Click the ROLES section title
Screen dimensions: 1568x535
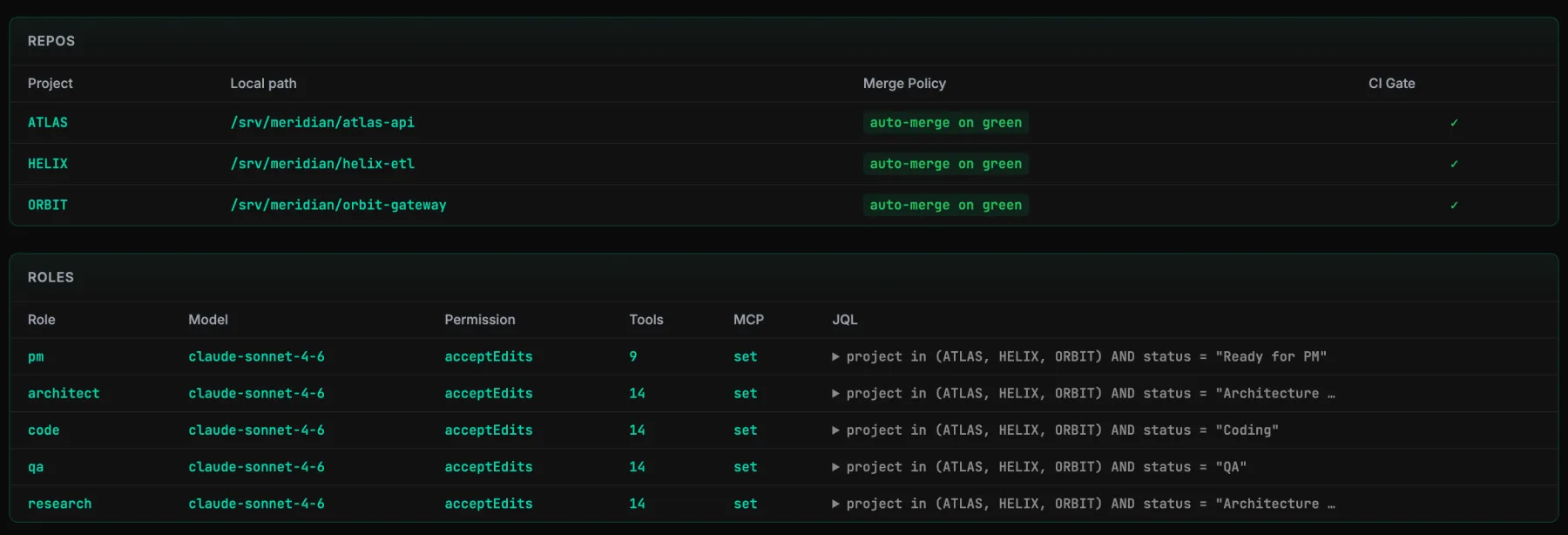tap(51, 277)
